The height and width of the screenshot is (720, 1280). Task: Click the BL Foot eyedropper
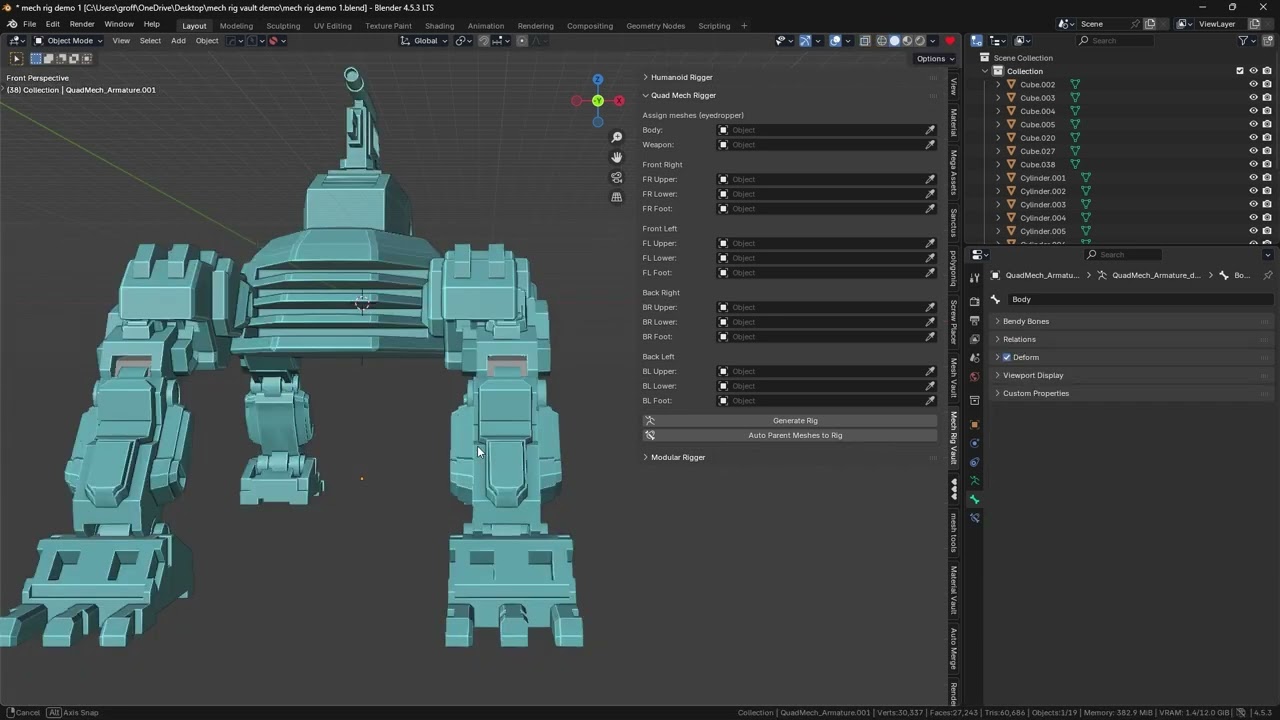(930, 401)
